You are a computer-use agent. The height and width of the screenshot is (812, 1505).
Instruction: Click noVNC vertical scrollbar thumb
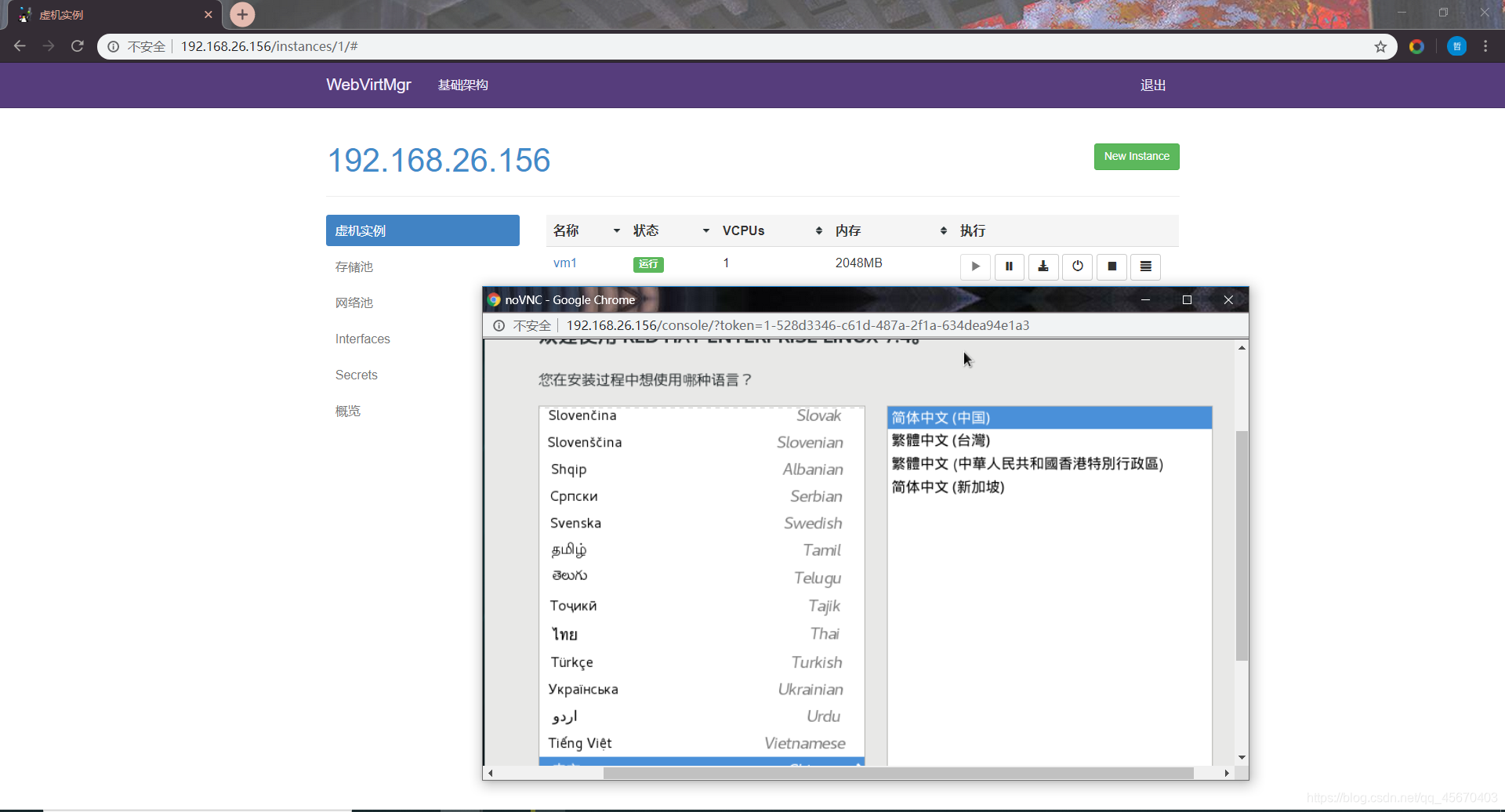tap(1242, 546)
